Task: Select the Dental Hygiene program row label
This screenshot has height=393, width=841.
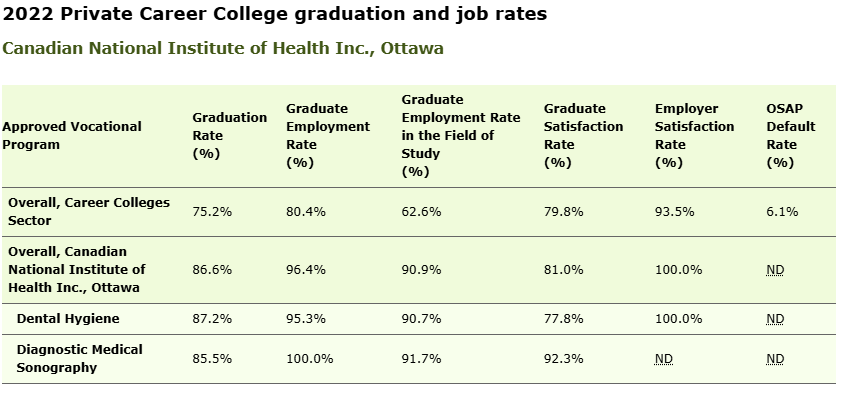Action: pos(68,319)
